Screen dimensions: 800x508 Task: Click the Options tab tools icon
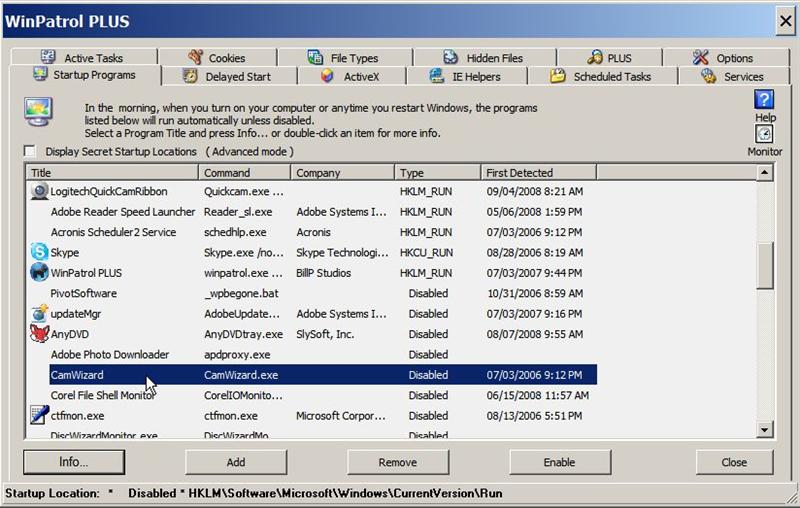pyautogui.click(x=701, y=57)
